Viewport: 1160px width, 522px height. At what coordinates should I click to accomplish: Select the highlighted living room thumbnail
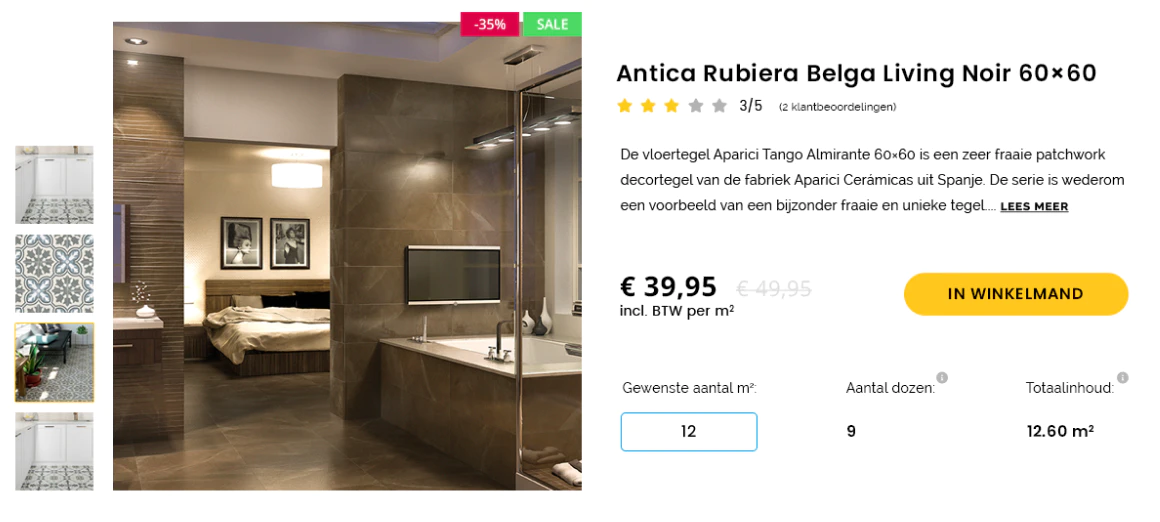[54, 362]
